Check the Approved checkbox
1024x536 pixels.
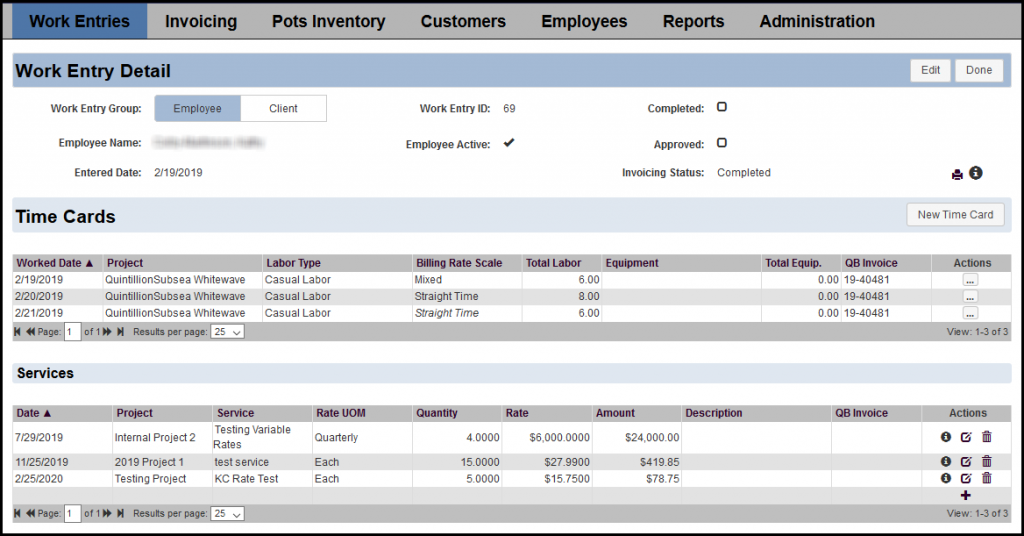click(722, 143)
